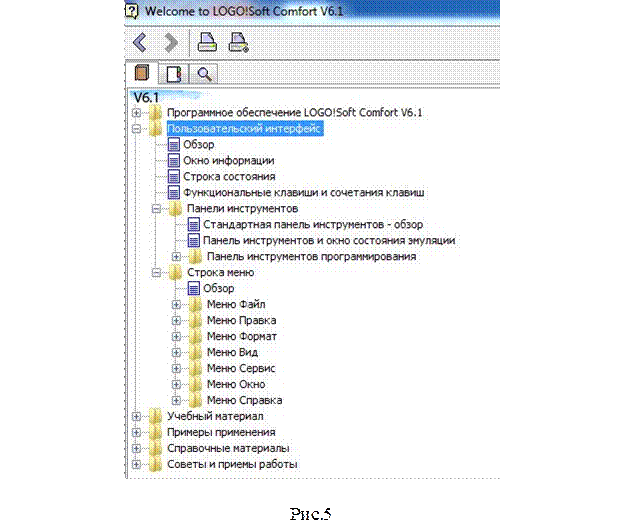Open Строка состояния topic
624x529 pixels.
click(229, 176)
